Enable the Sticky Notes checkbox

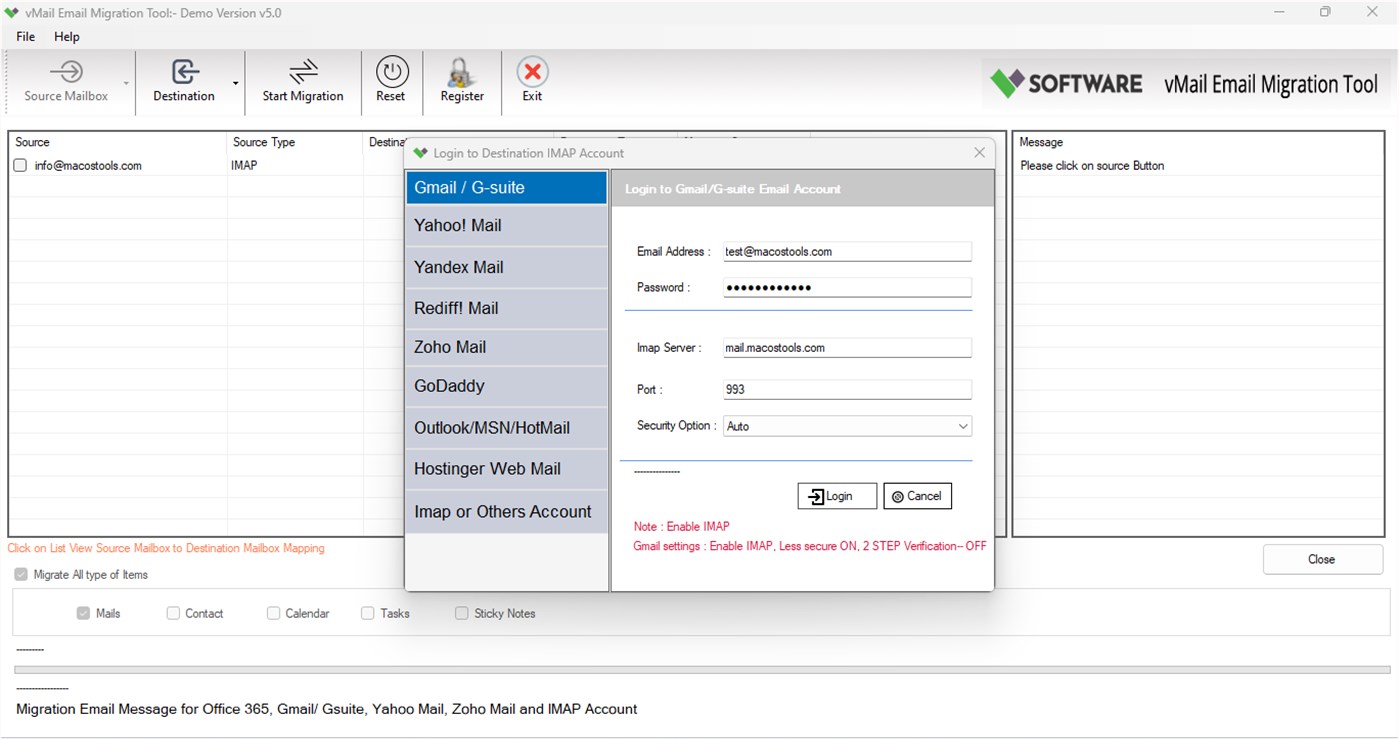click(x=461, y=613)
